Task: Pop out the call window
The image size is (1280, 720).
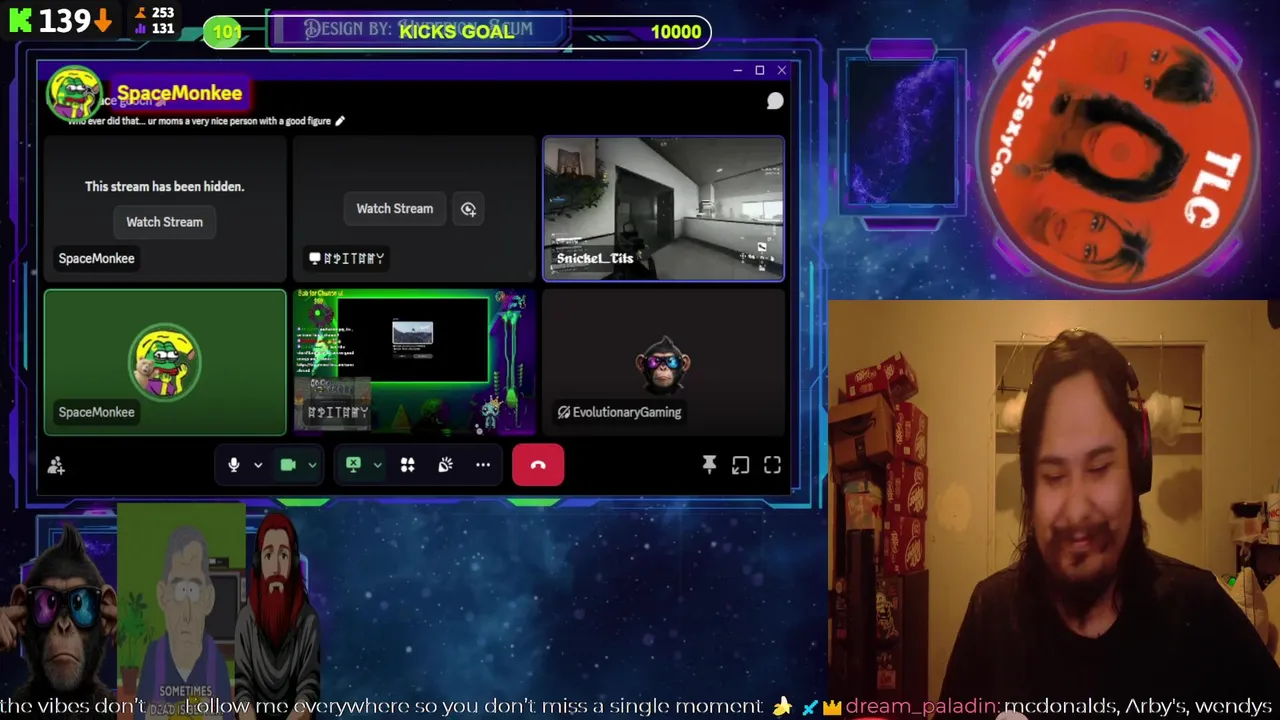Action: 740,465
